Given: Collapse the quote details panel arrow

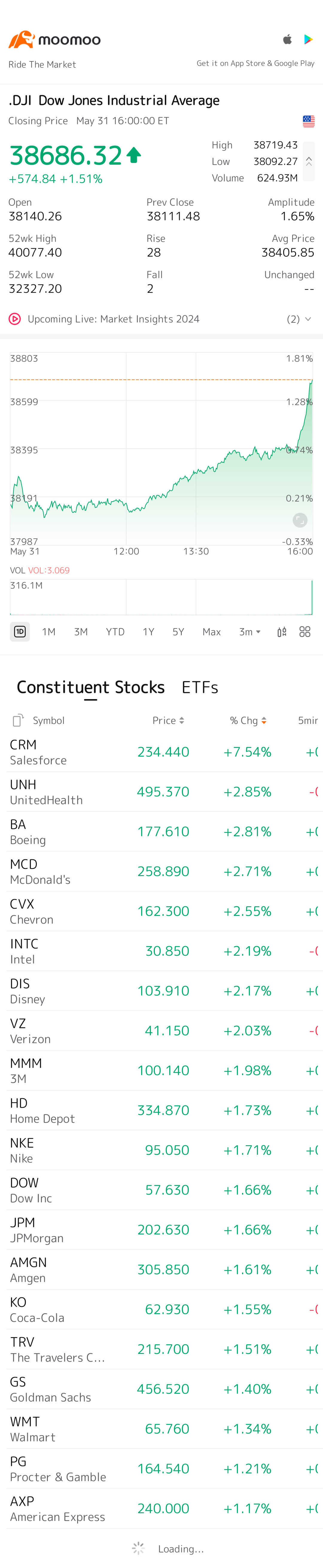Looking at the screenshot, I should (308, 161).
